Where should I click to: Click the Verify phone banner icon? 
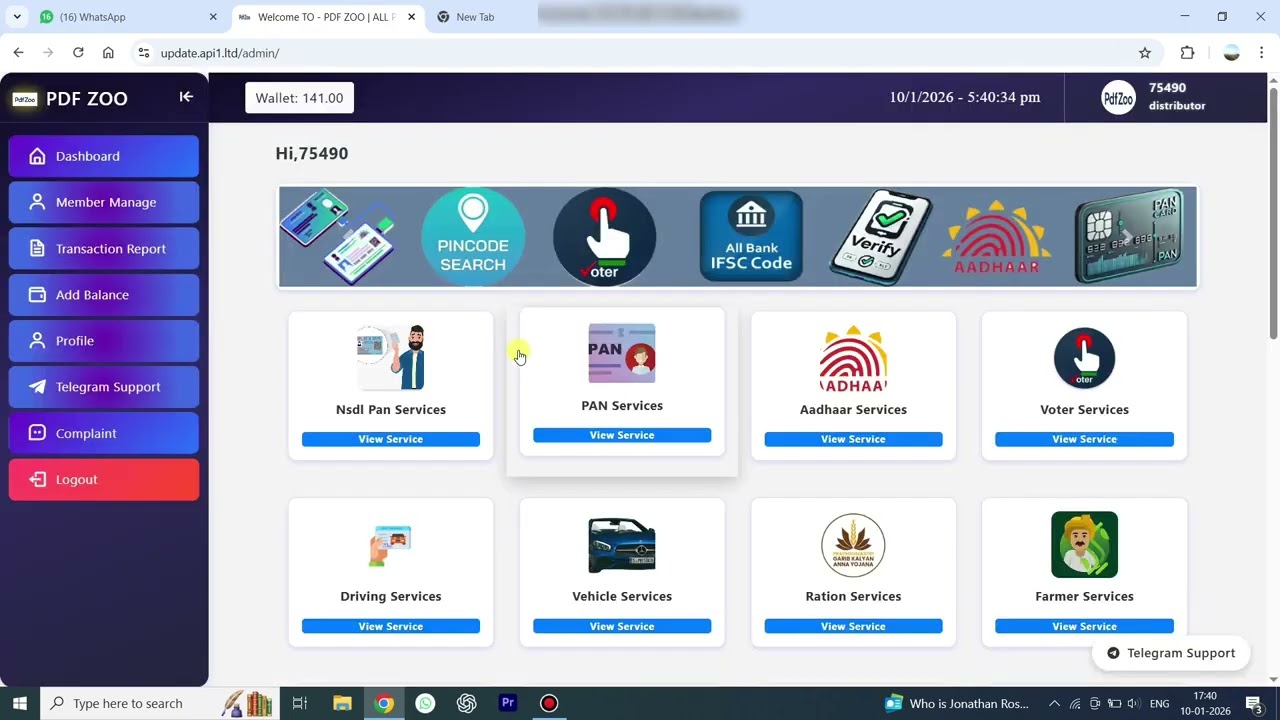881,237
